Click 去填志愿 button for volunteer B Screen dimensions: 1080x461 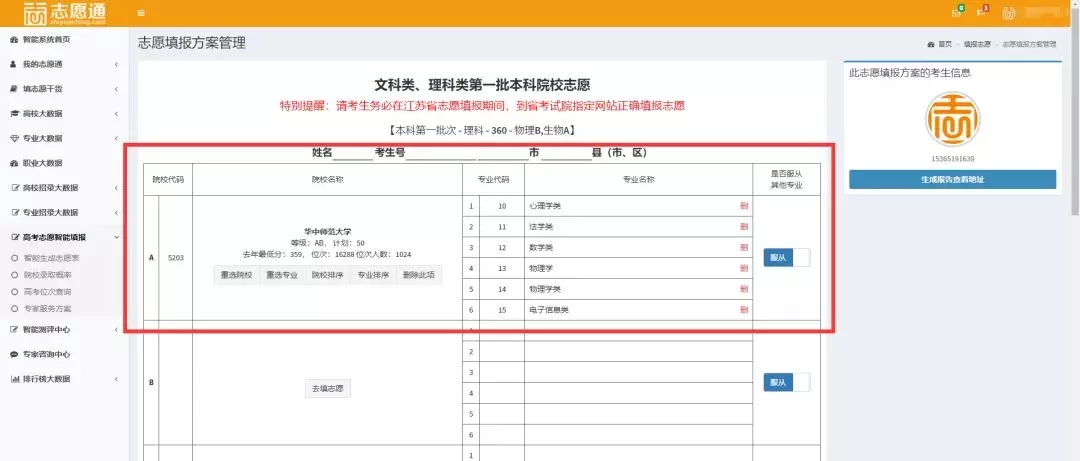coord(327,389)
